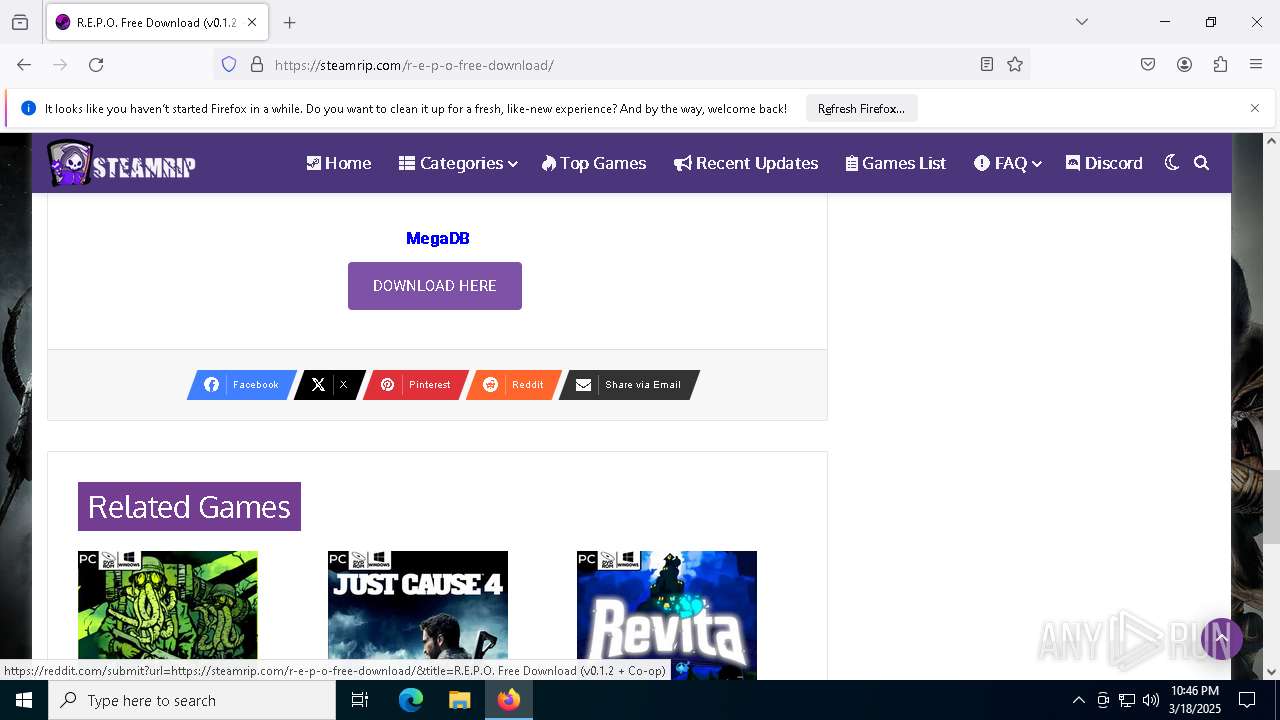1280x720 pixels.
Task: Expand the Categories menu
Action: 458,163
